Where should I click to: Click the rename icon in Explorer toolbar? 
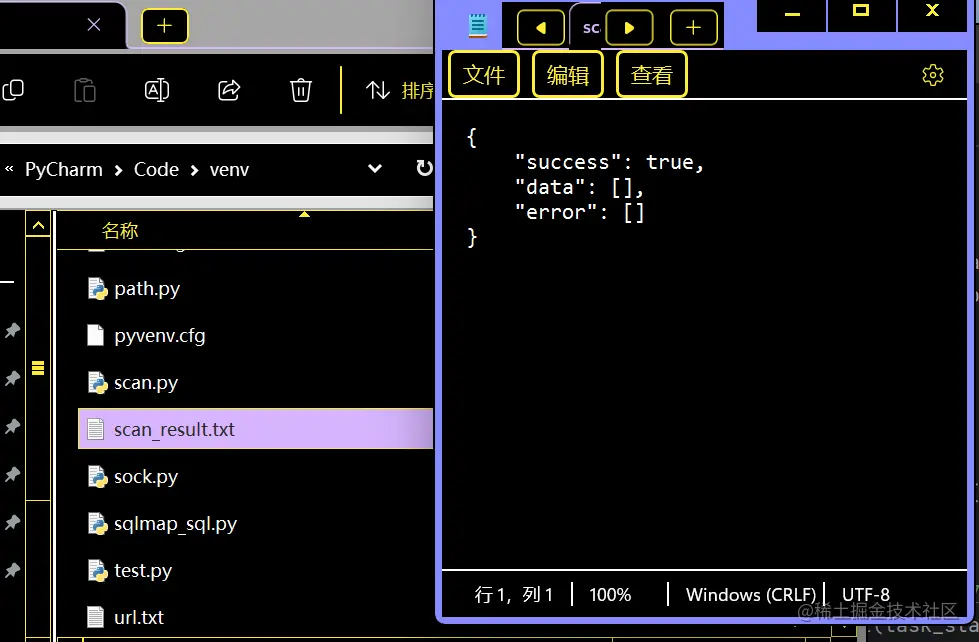pyautogui.click(x=157, y=90)
